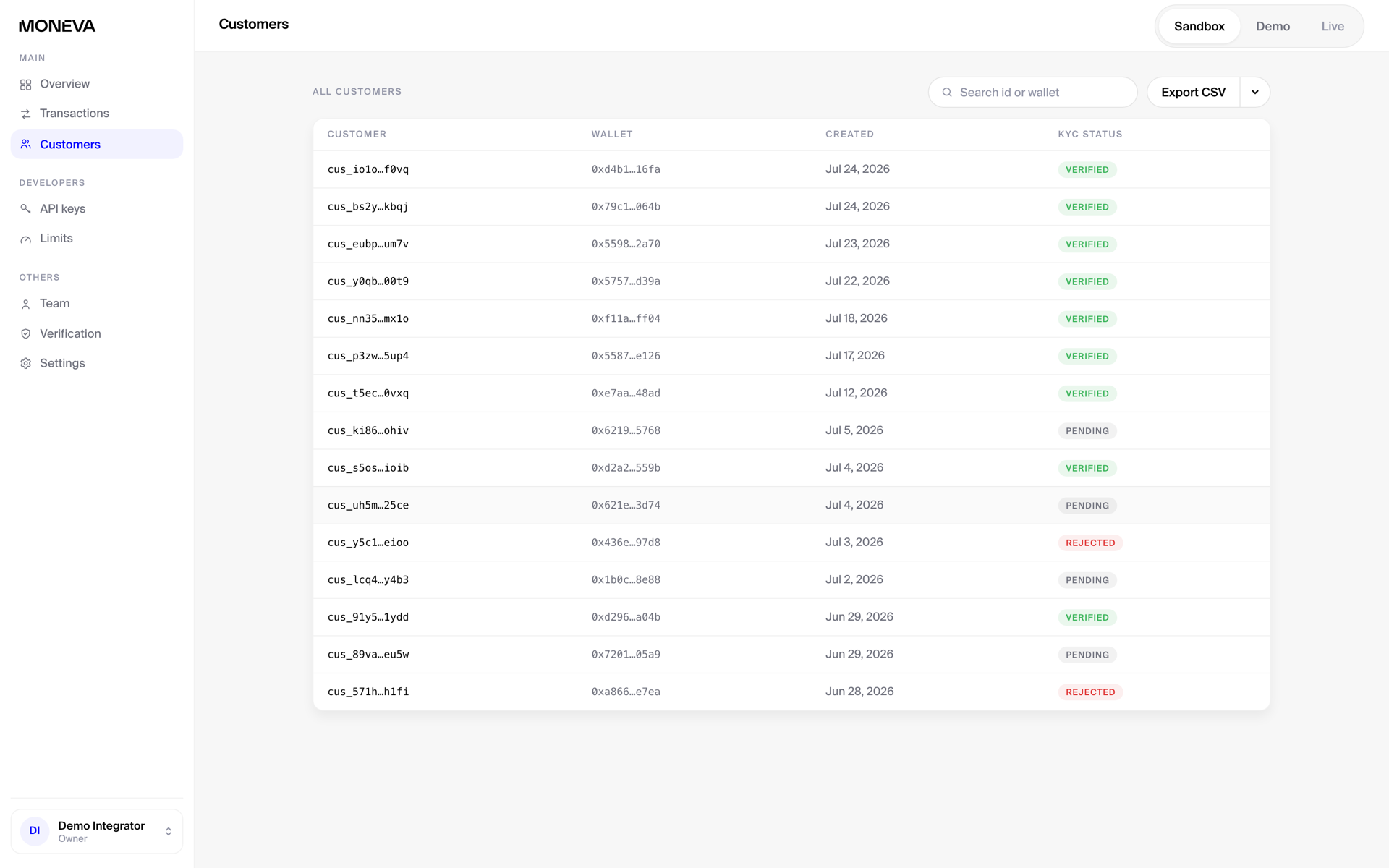Click the Jul 22, 2026 created date
The image size is (1389, 868).
pos(857,281)
